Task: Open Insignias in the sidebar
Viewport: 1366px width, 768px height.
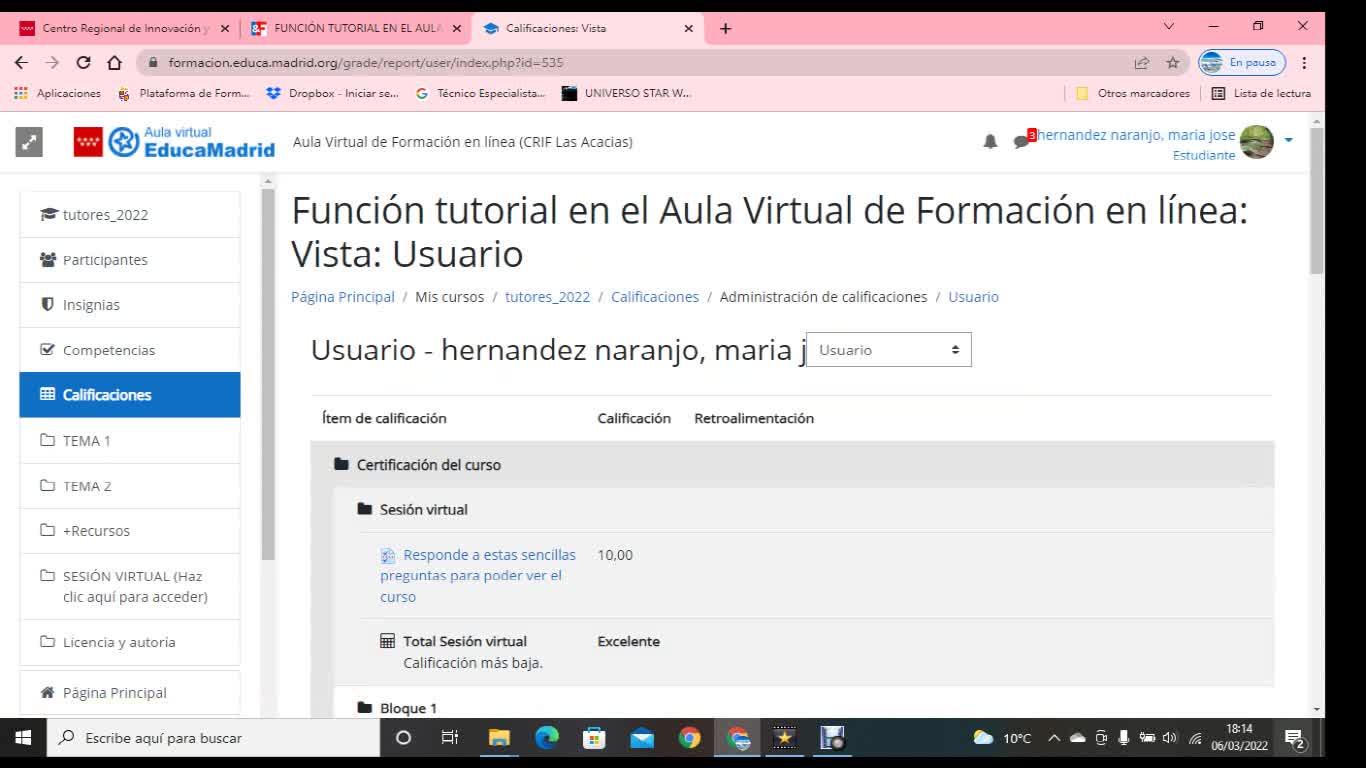Action: [x=130, y=305]
